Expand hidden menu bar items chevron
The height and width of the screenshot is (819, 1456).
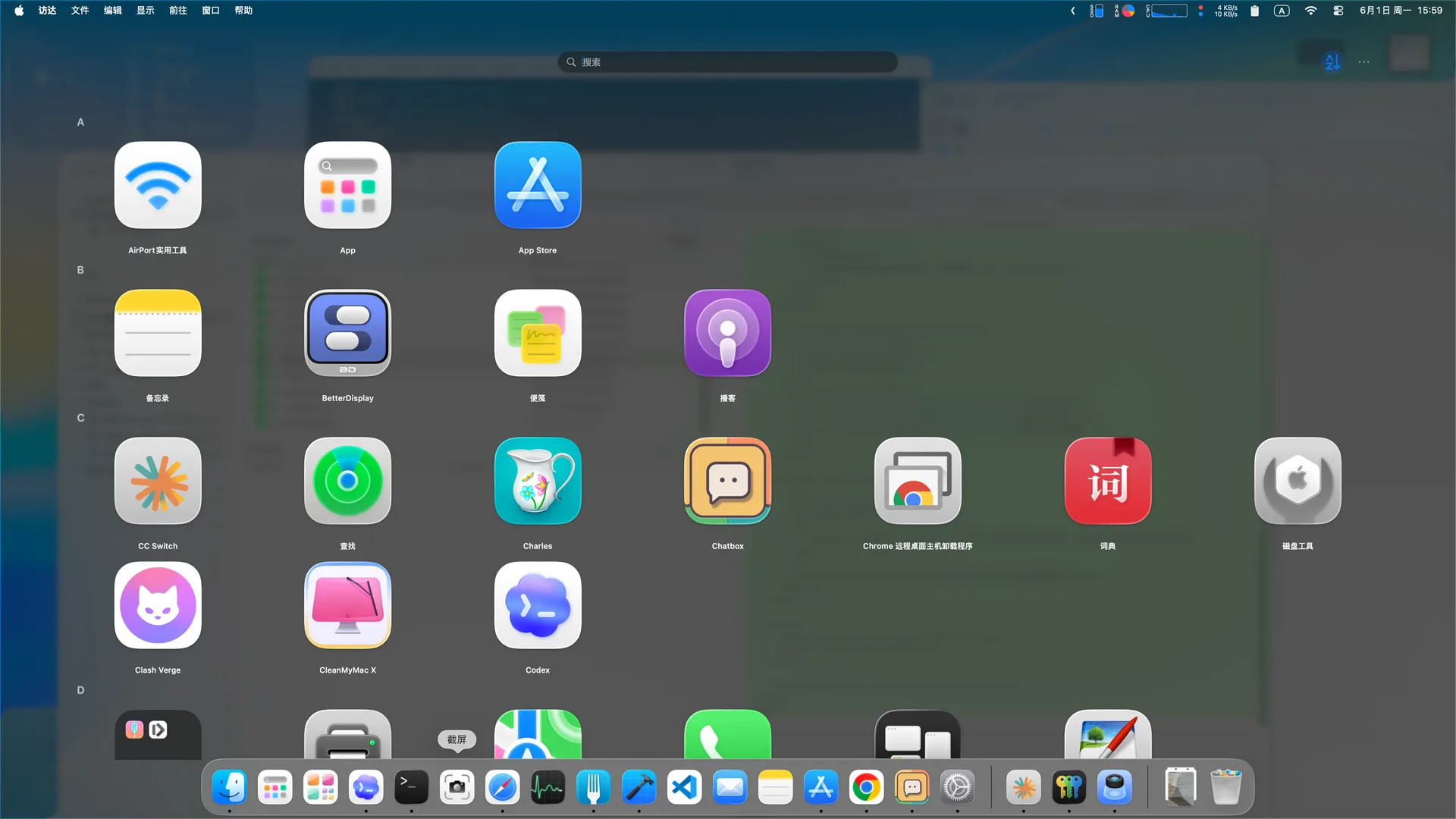point(1072,10)
